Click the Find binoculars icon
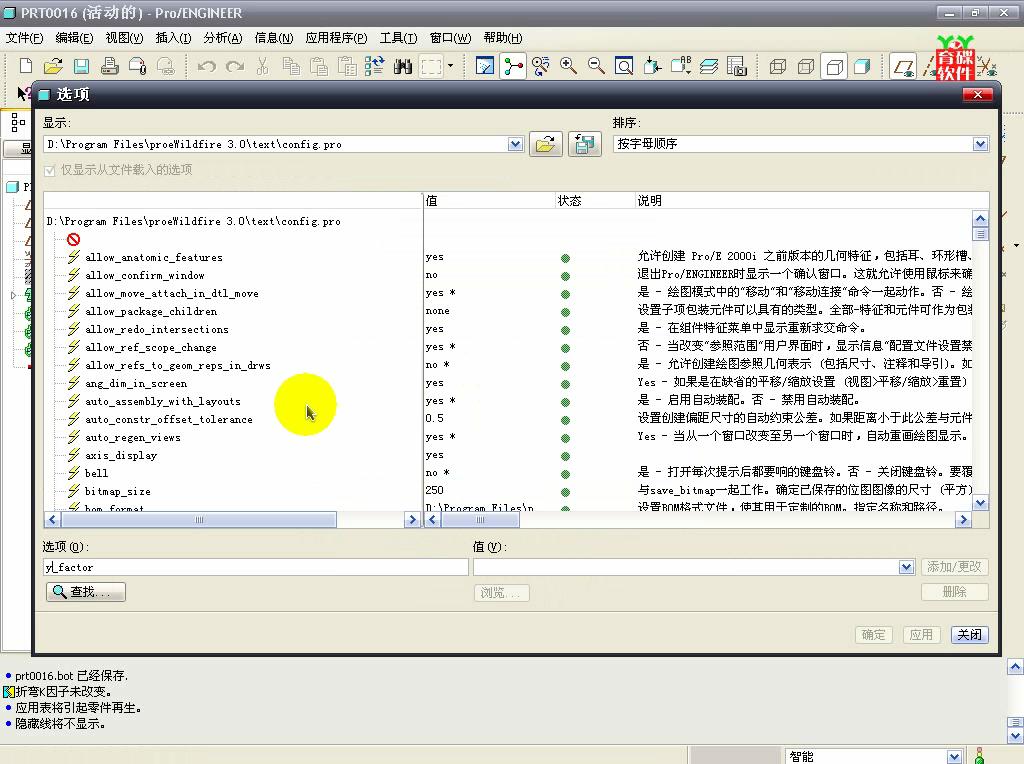The width and height of the screenshot is (1024, 764). point(403,66)
